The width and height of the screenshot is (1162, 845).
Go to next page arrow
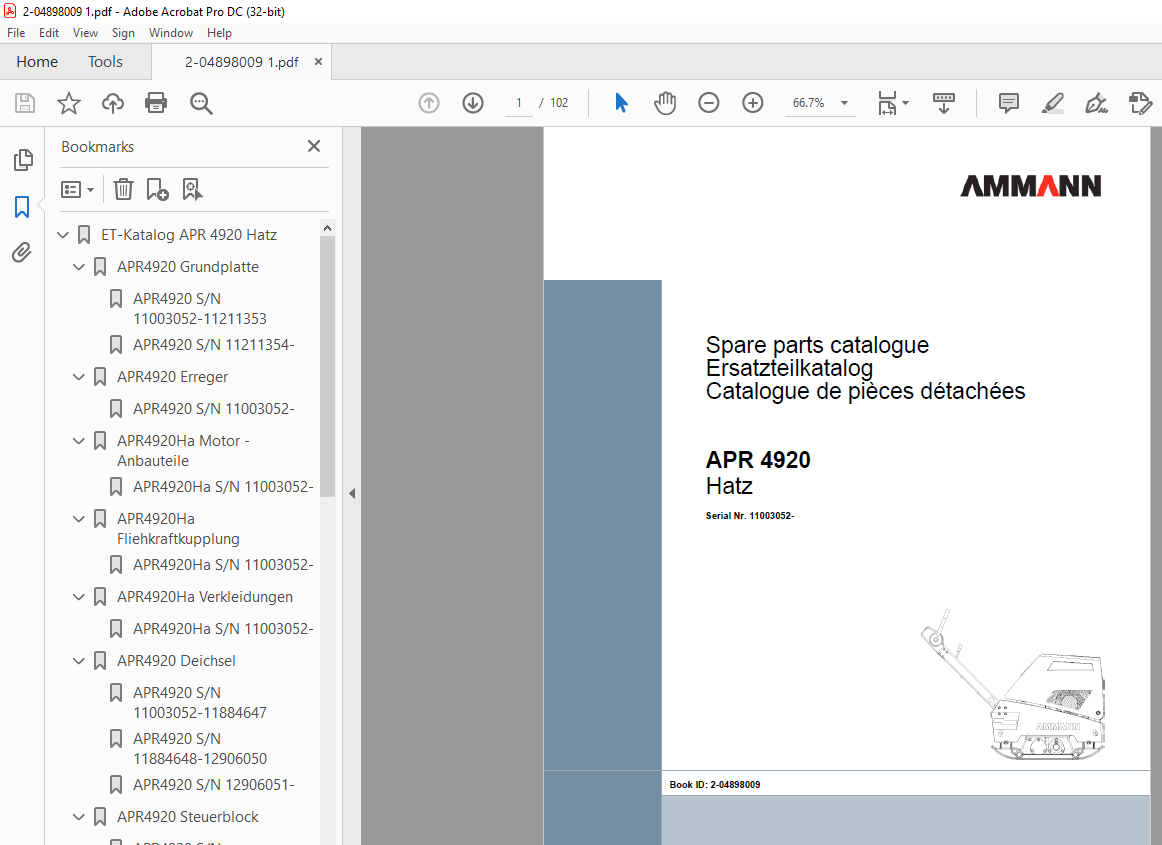473,103
